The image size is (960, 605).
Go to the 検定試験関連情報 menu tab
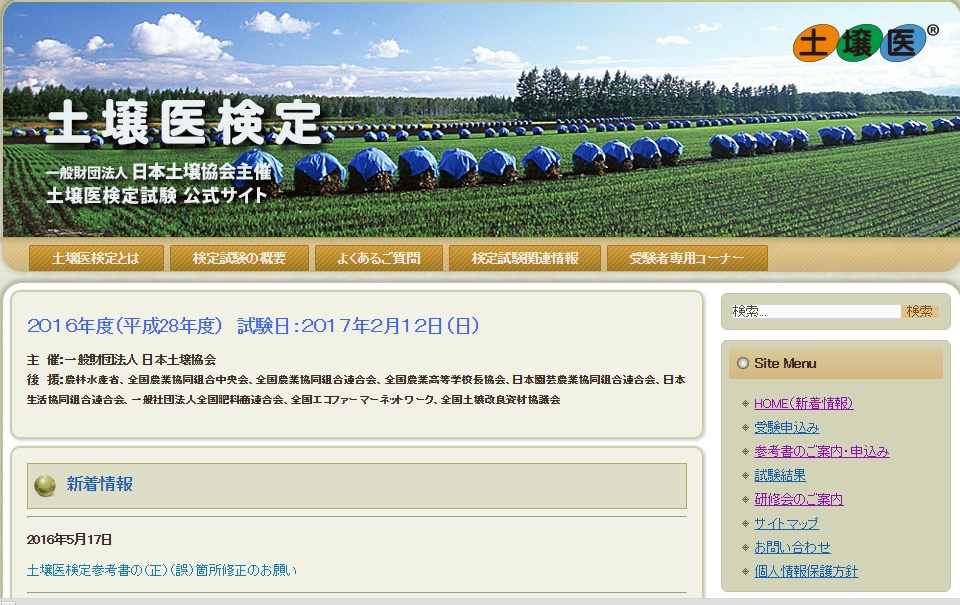524,258
